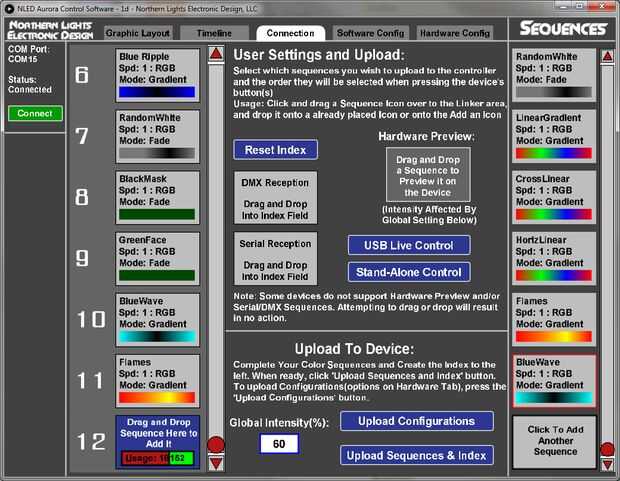Click the green Connect button
Image resolution: width=620 pixels, height=481 pixels.
(35, 114)
